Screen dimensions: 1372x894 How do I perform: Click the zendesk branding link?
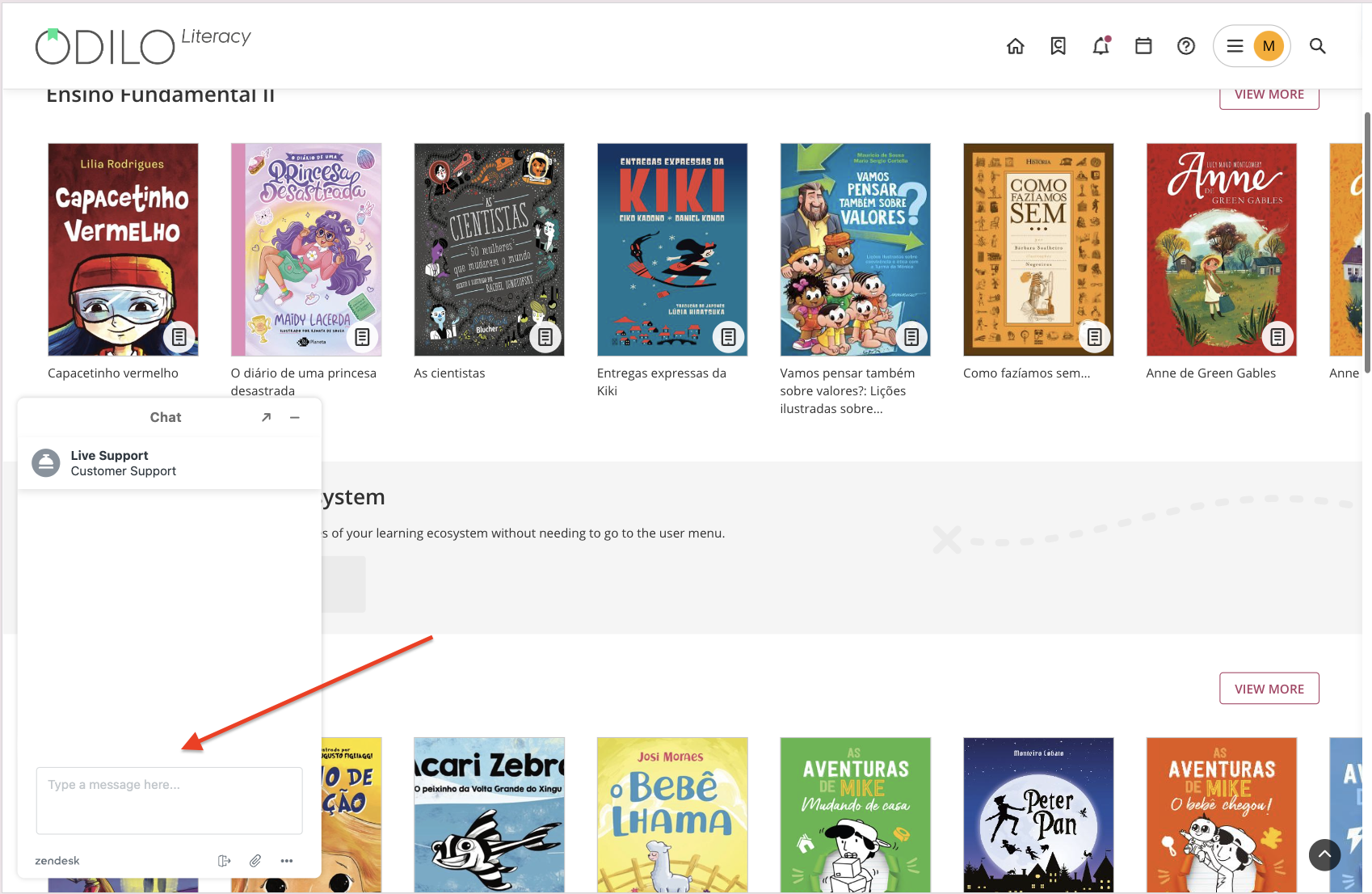click(x=57, y=861)
